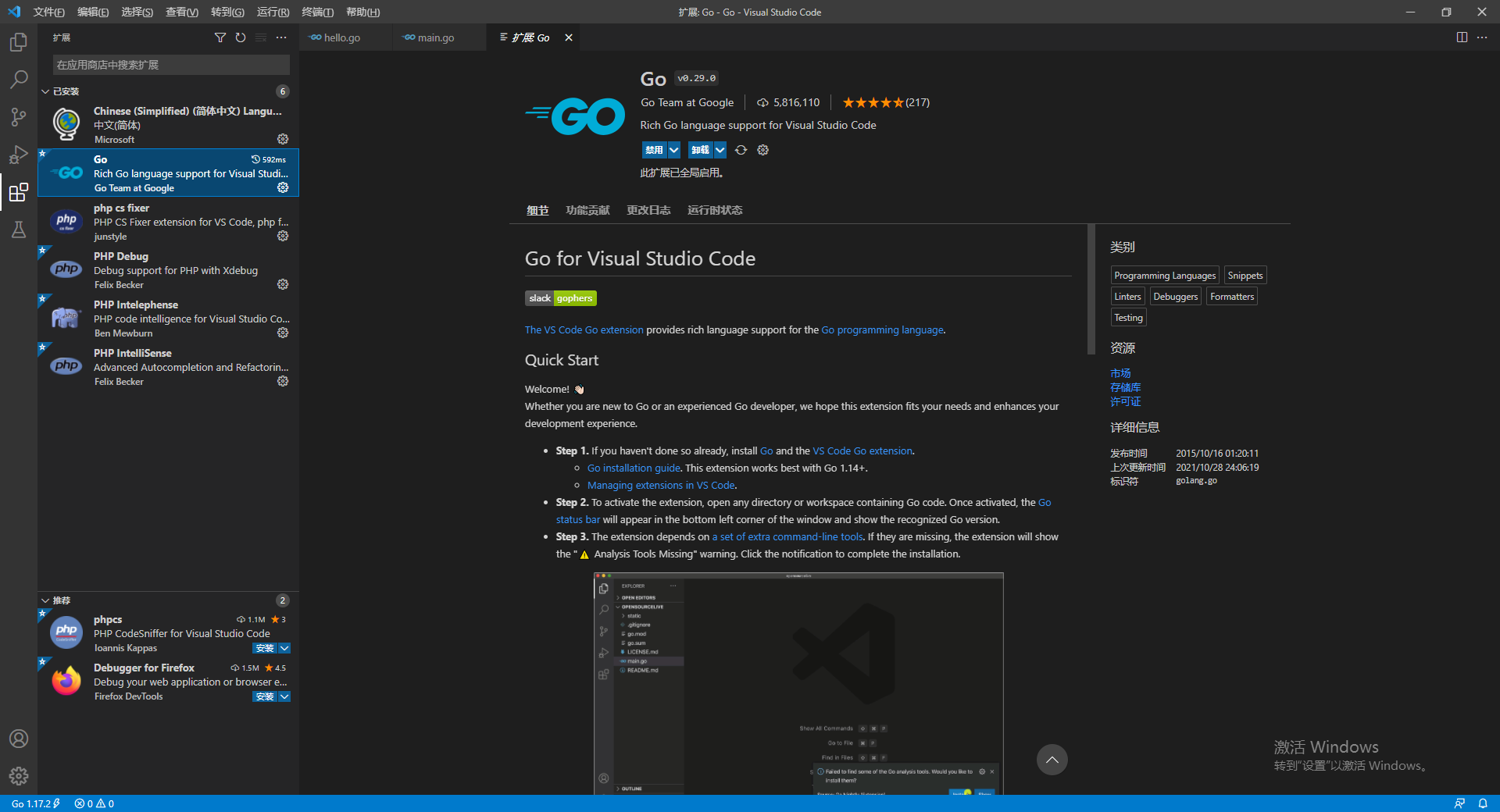1500x812 pixels.
Task: Open gear settings for PHP Debug
Action: click(x=283, y=284)
